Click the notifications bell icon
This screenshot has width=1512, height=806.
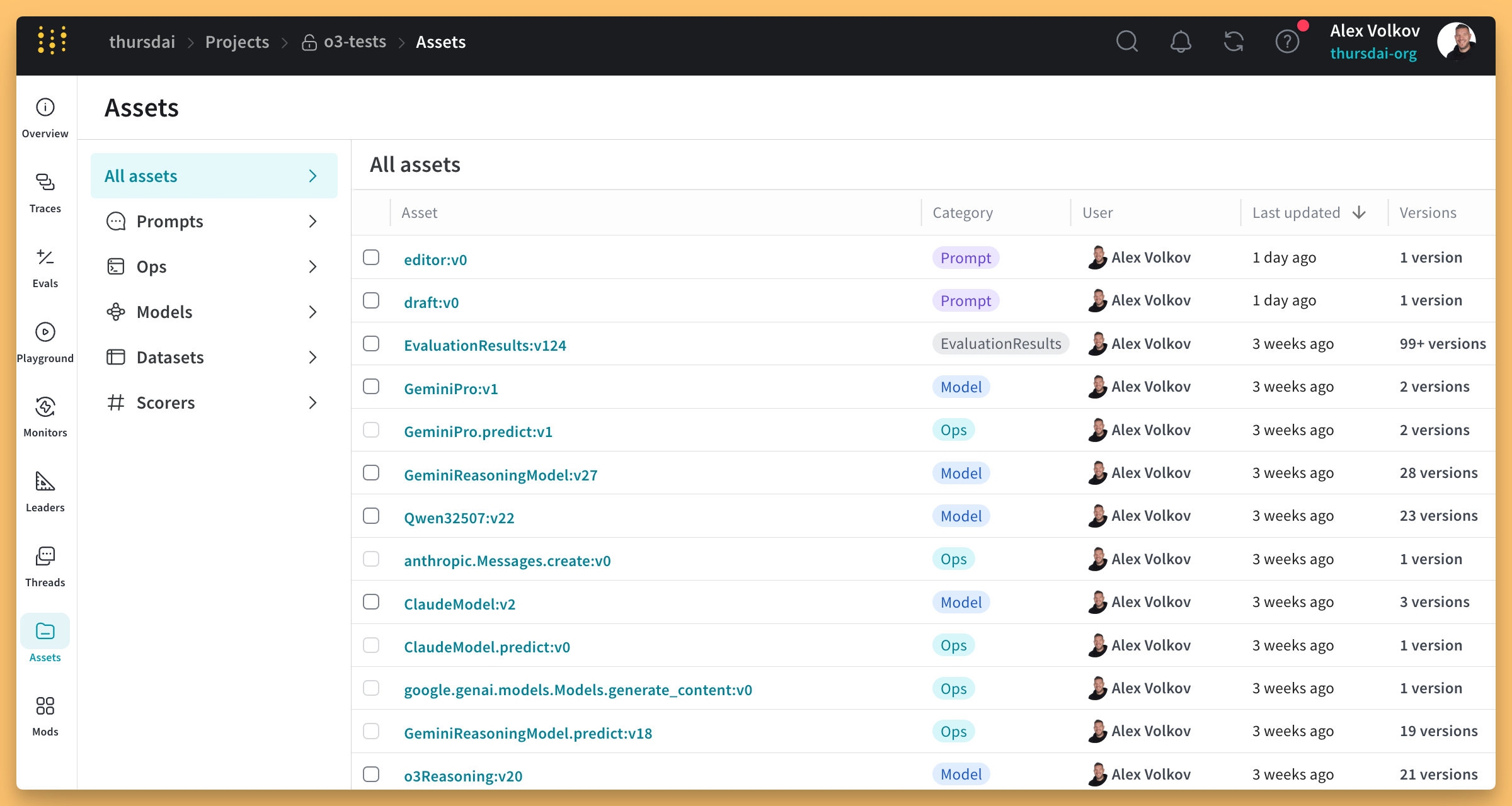[1180, 42]
